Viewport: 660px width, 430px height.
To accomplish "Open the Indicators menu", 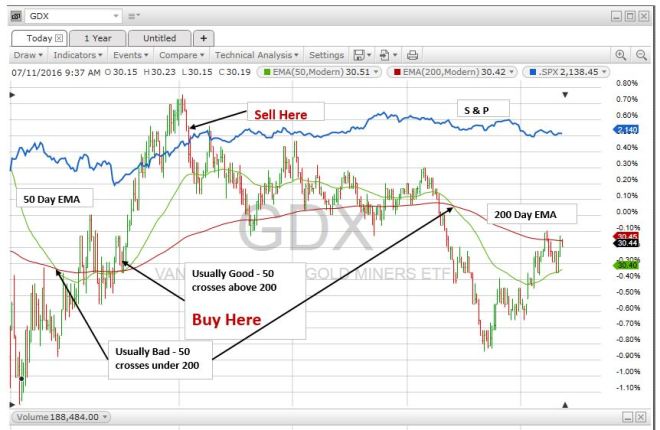I will (78, 55).
